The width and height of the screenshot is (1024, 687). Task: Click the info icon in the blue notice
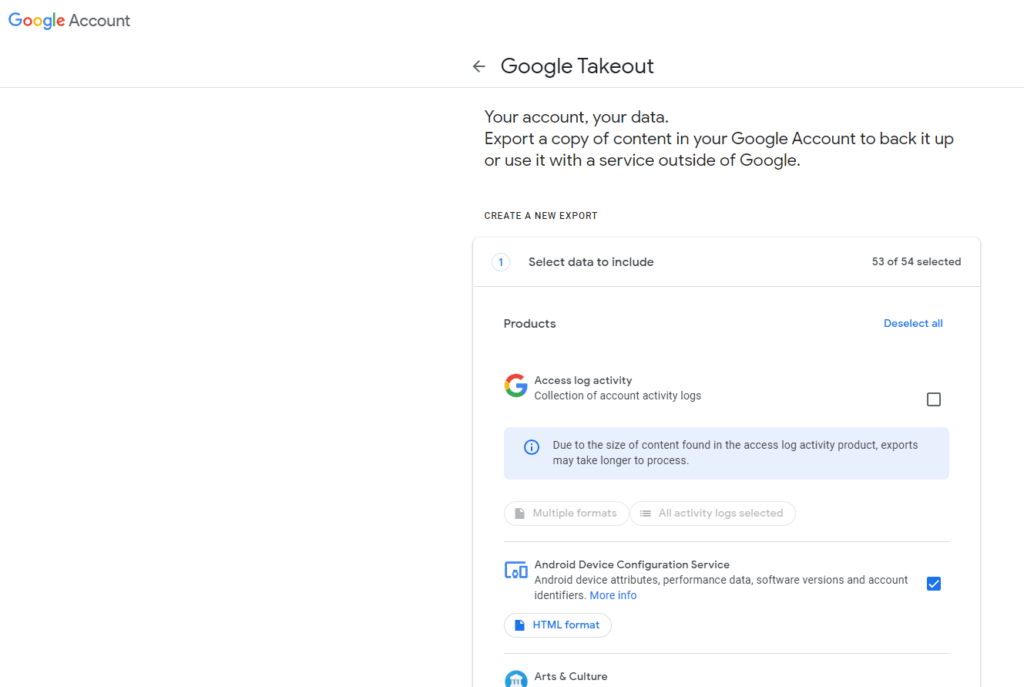[x=531, y=447]
